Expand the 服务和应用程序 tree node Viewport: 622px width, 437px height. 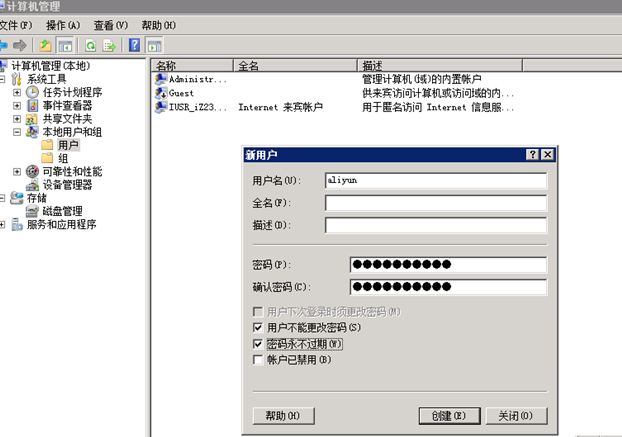click(4, 224)
